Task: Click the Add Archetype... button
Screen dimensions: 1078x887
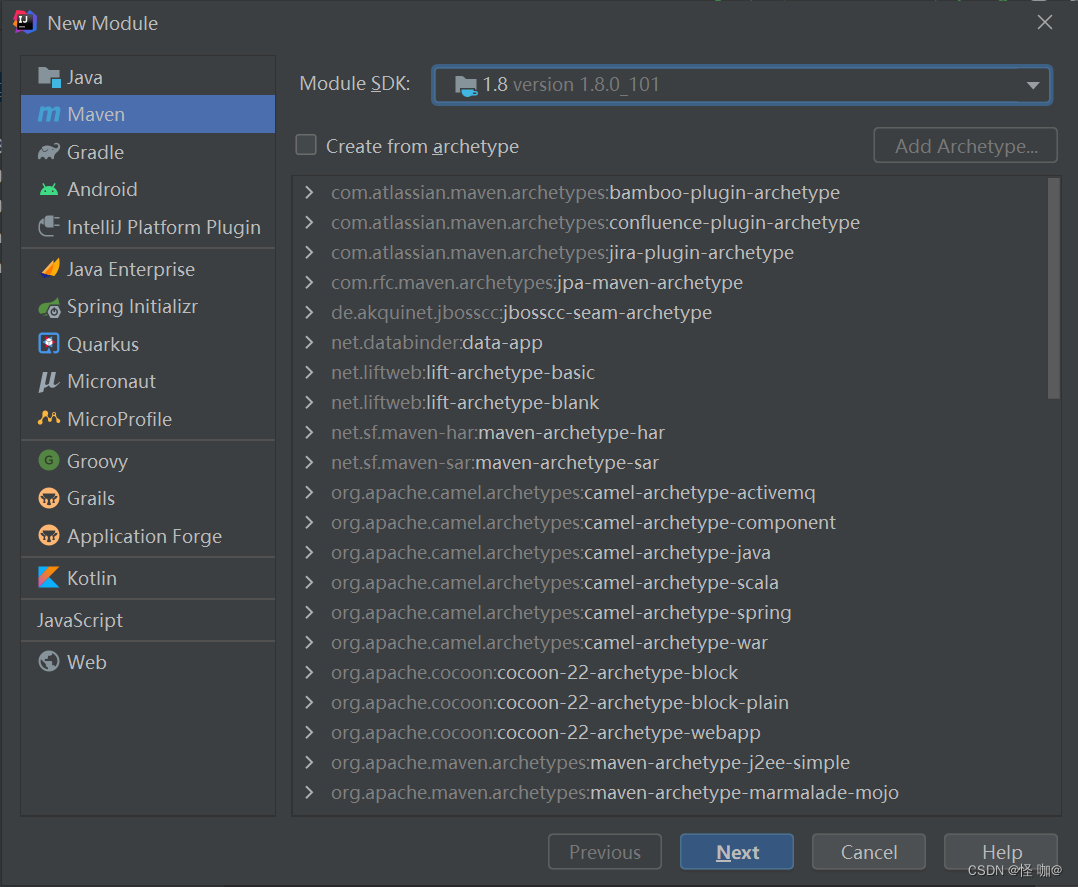Action: (x=965, y=145)
